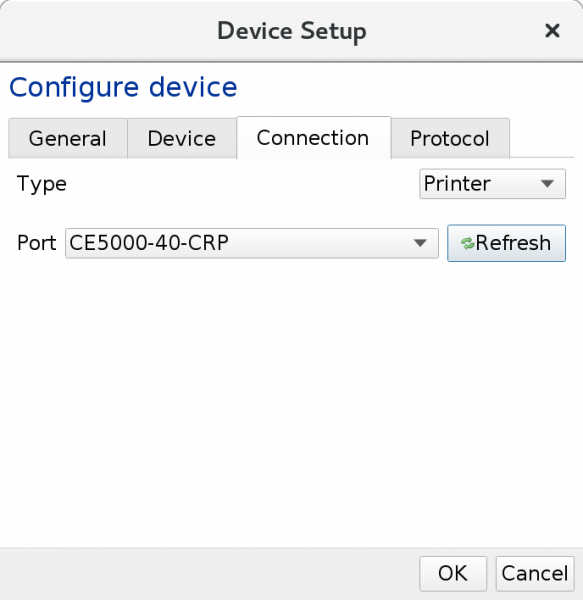Select the Connection tab
Screen dimensions: 583x600
click(313, 138)
